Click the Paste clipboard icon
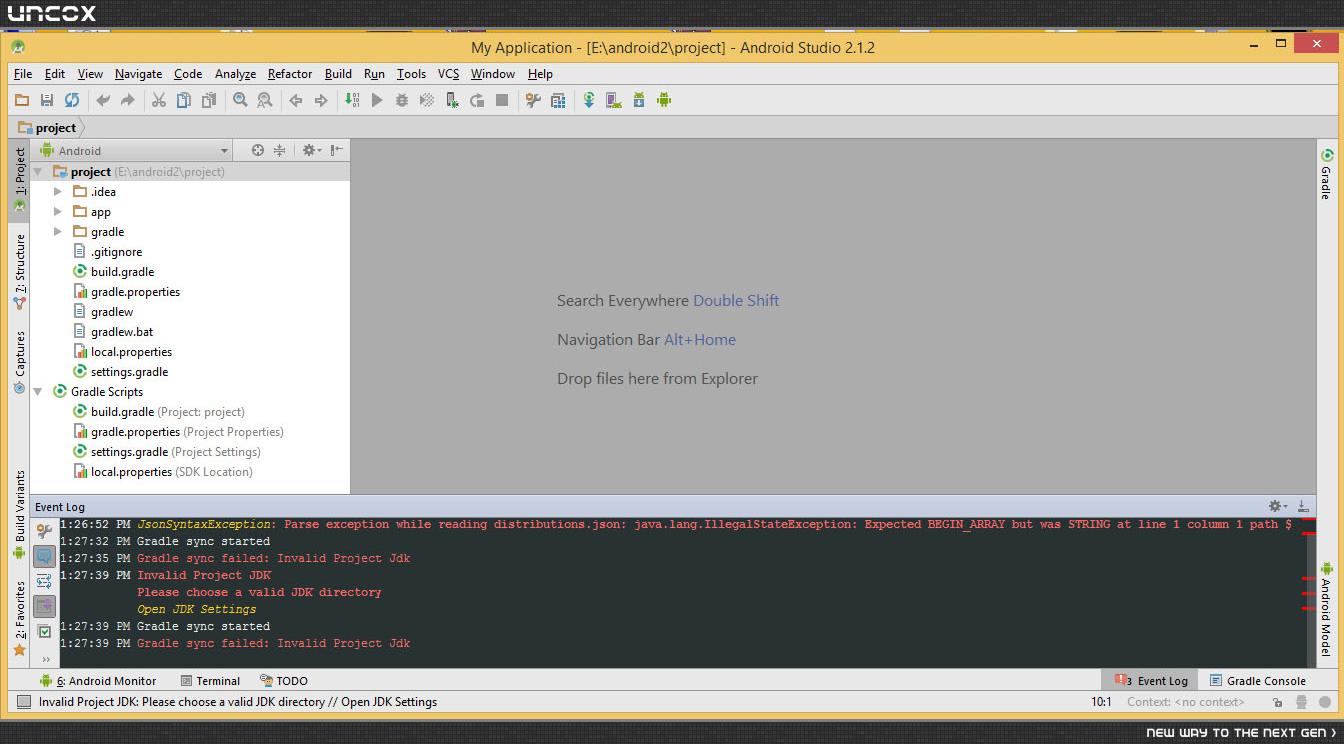Image resolution: width=1344 pixels, height=744 pixels. [x=209, y=100]
